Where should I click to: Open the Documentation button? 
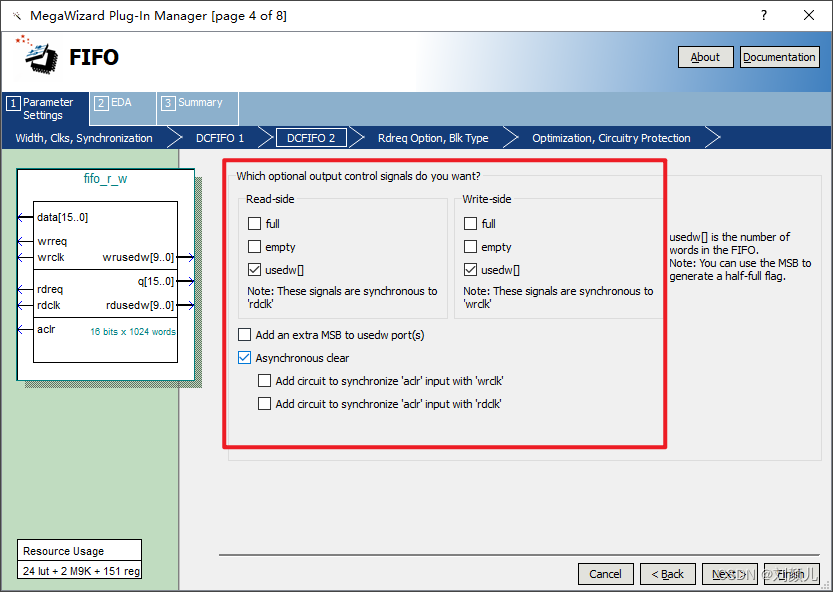click(779, 57)
